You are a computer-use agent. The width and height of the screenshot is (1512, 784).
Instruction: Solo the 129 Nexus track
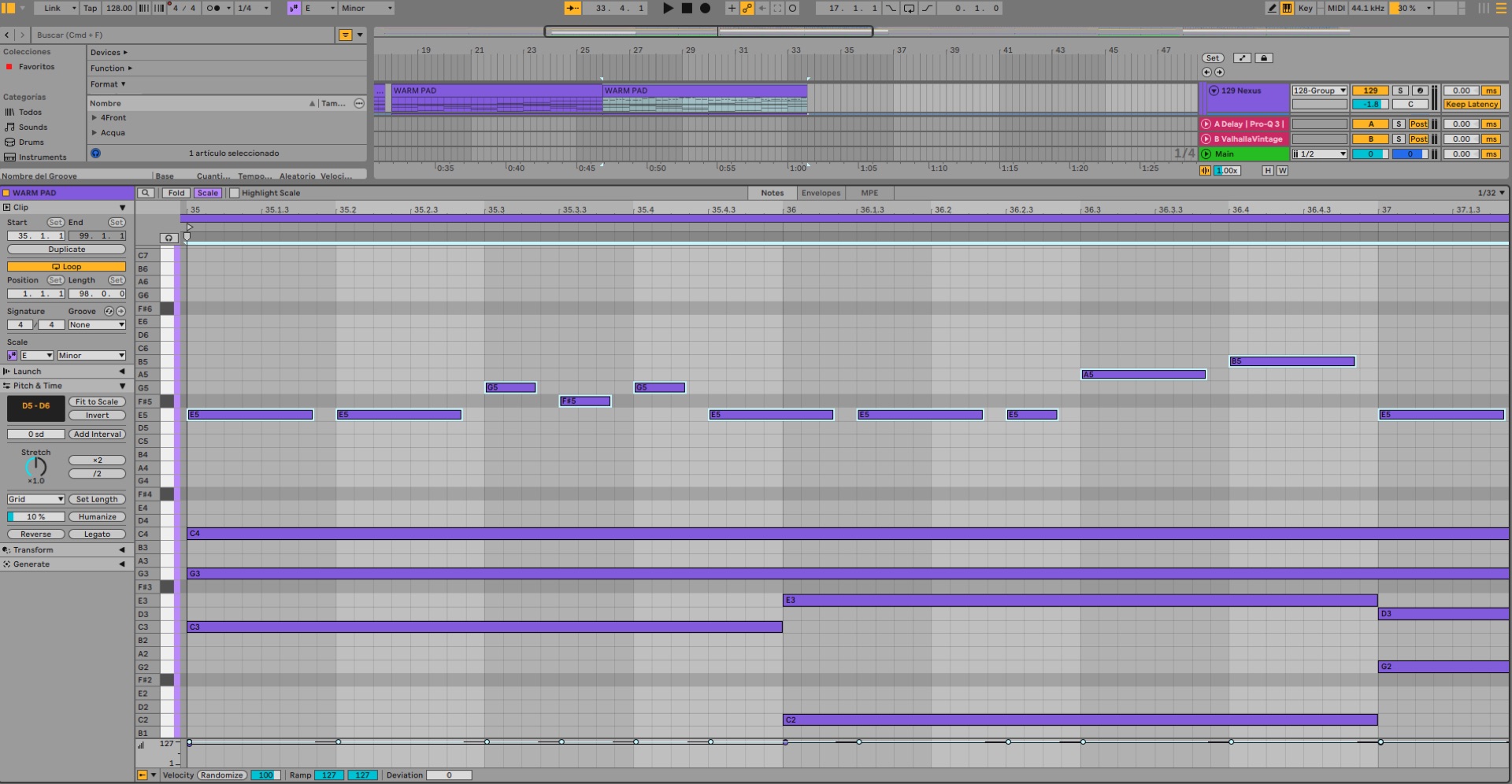[1400, 91]
